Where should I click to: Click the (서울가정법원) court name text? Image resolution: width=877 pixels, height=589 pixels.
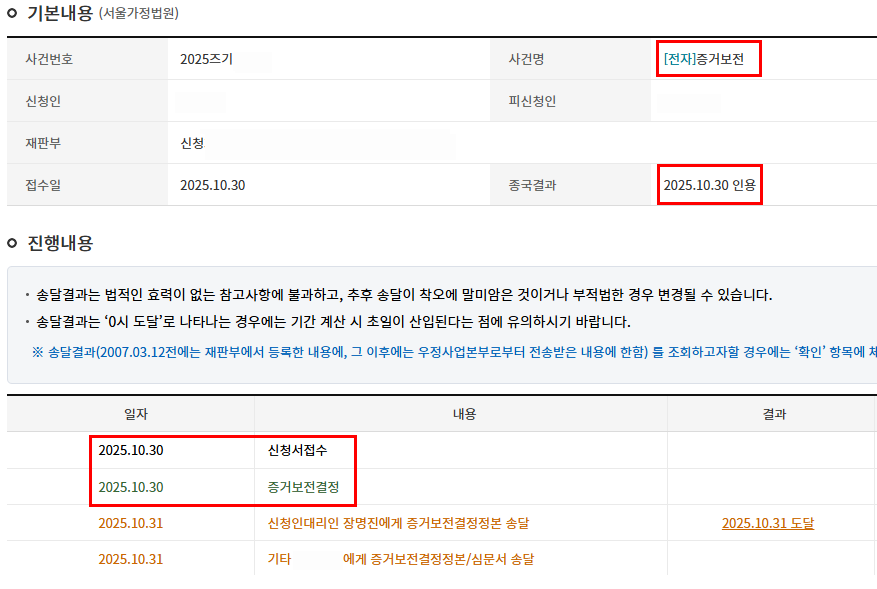139,14
